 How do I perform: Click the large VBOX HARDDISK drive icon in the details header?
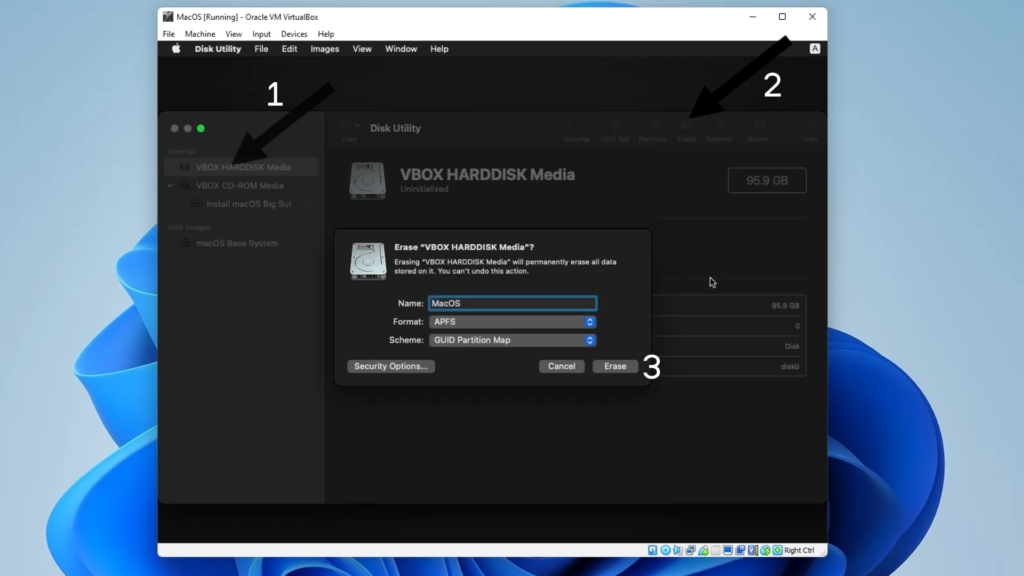[368, 181]
